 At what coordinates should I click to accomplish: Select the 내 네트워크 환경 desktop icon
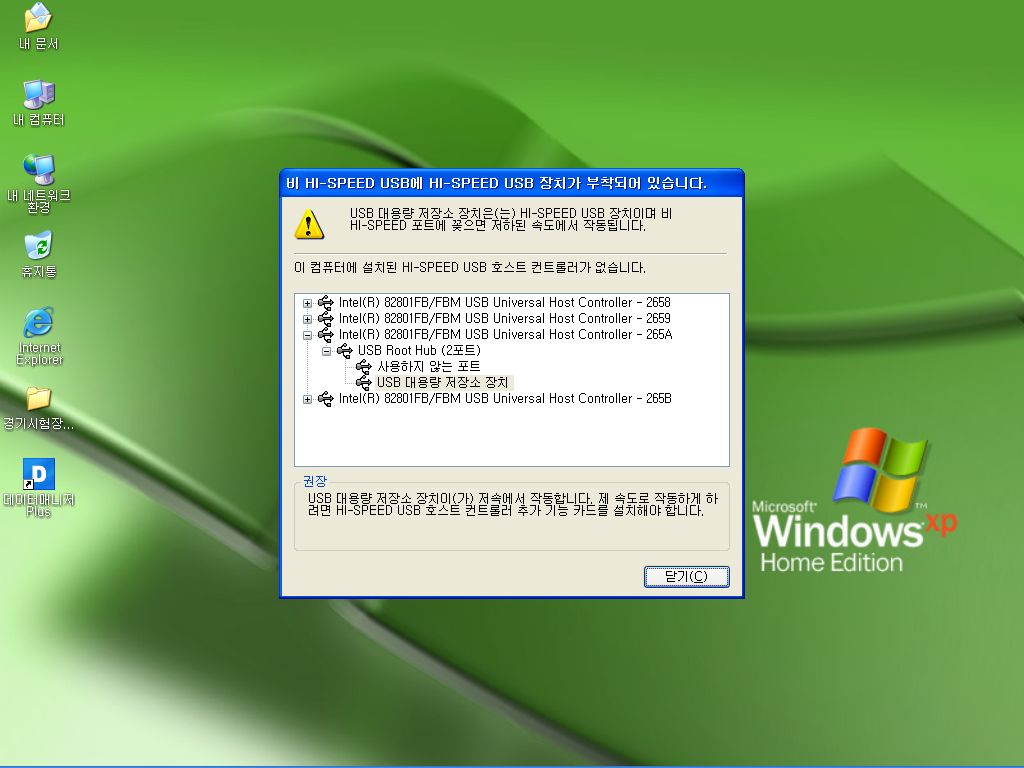(x=39, y=184)
